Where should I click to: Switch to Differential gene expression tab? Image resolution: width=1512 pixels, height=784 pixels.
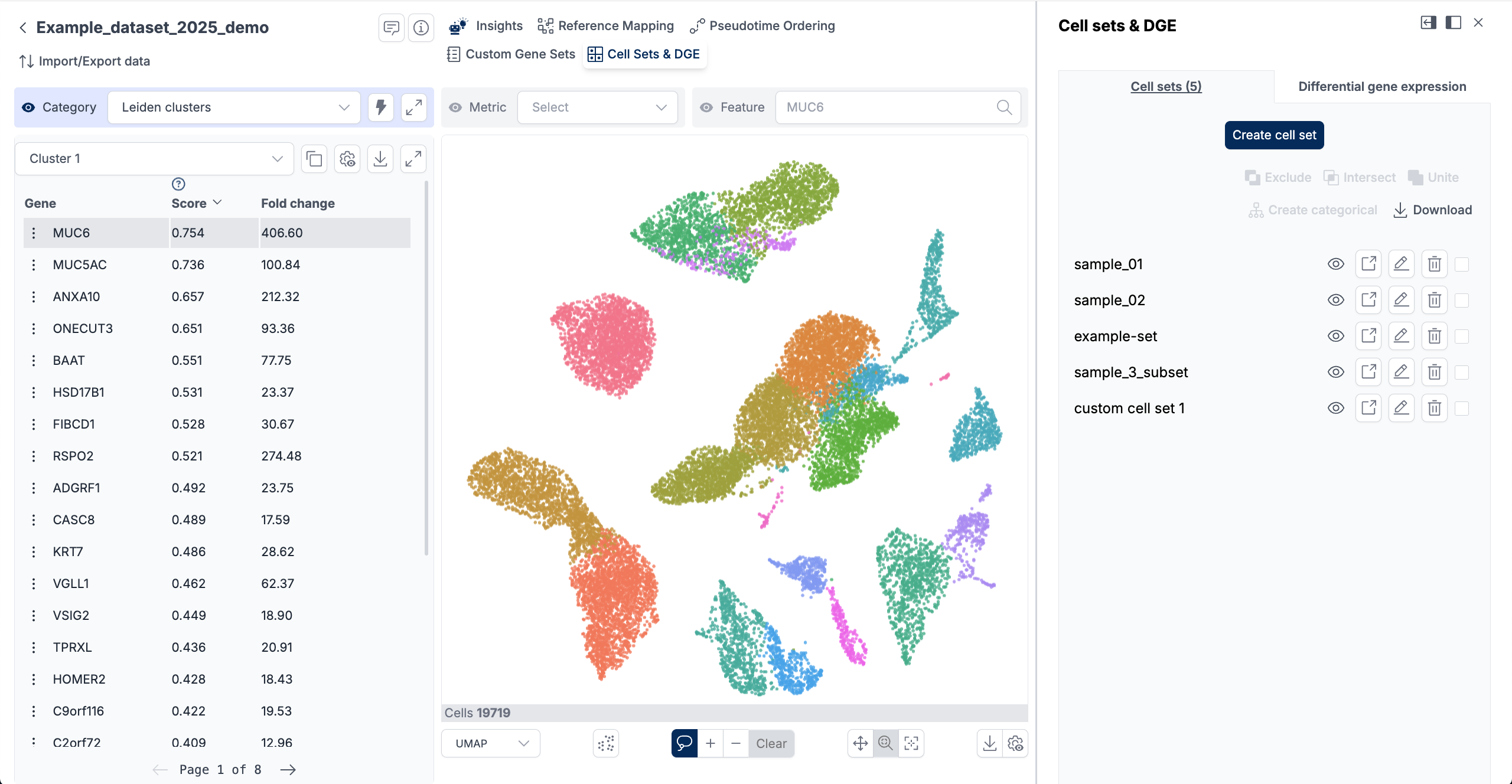[1382, 87]
